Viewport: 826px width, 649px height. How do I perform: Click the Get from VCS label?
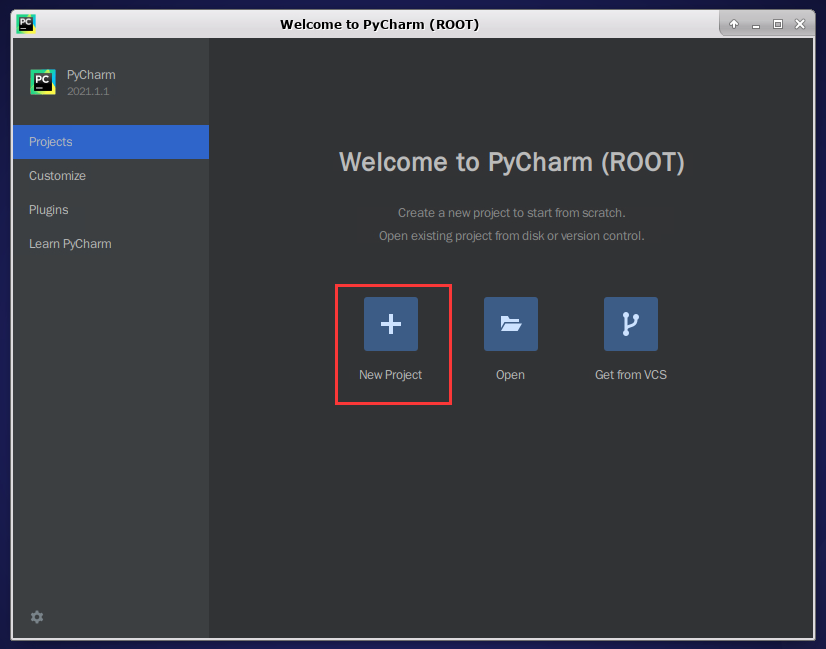coord(631,375)
